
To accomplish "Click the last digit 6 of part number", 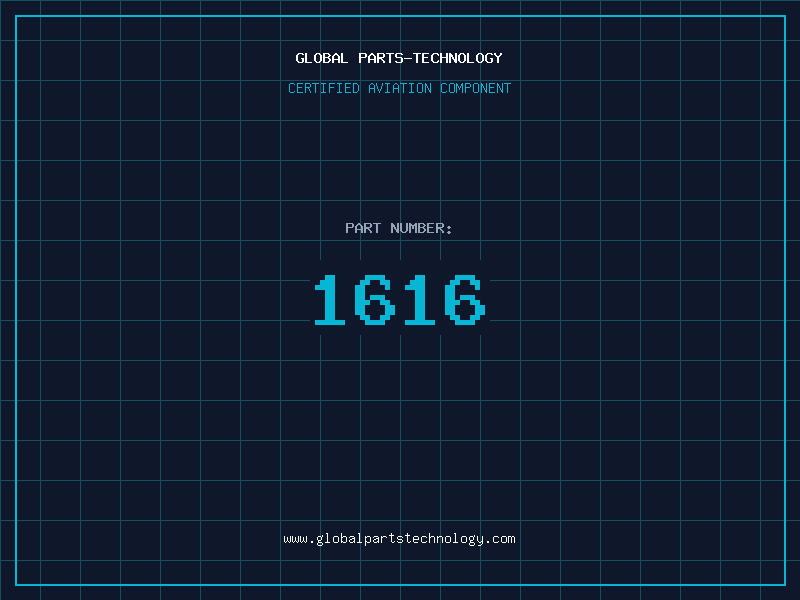I will coord(466,300).
